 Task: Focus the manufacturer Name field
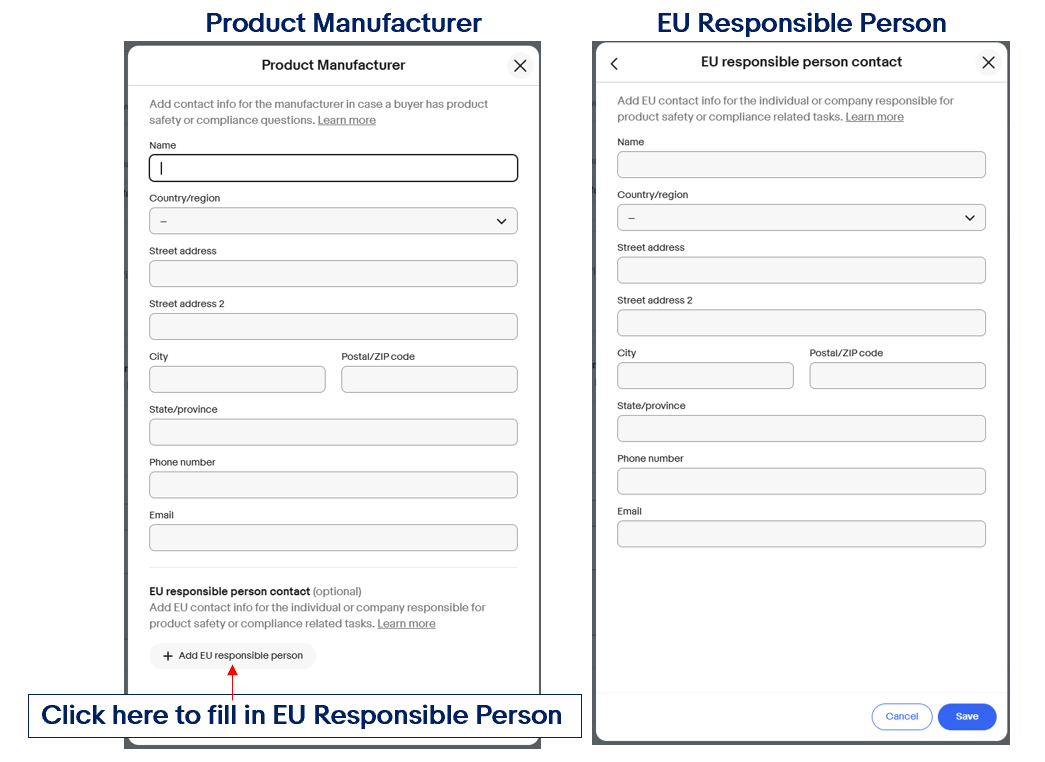(333, 168)
